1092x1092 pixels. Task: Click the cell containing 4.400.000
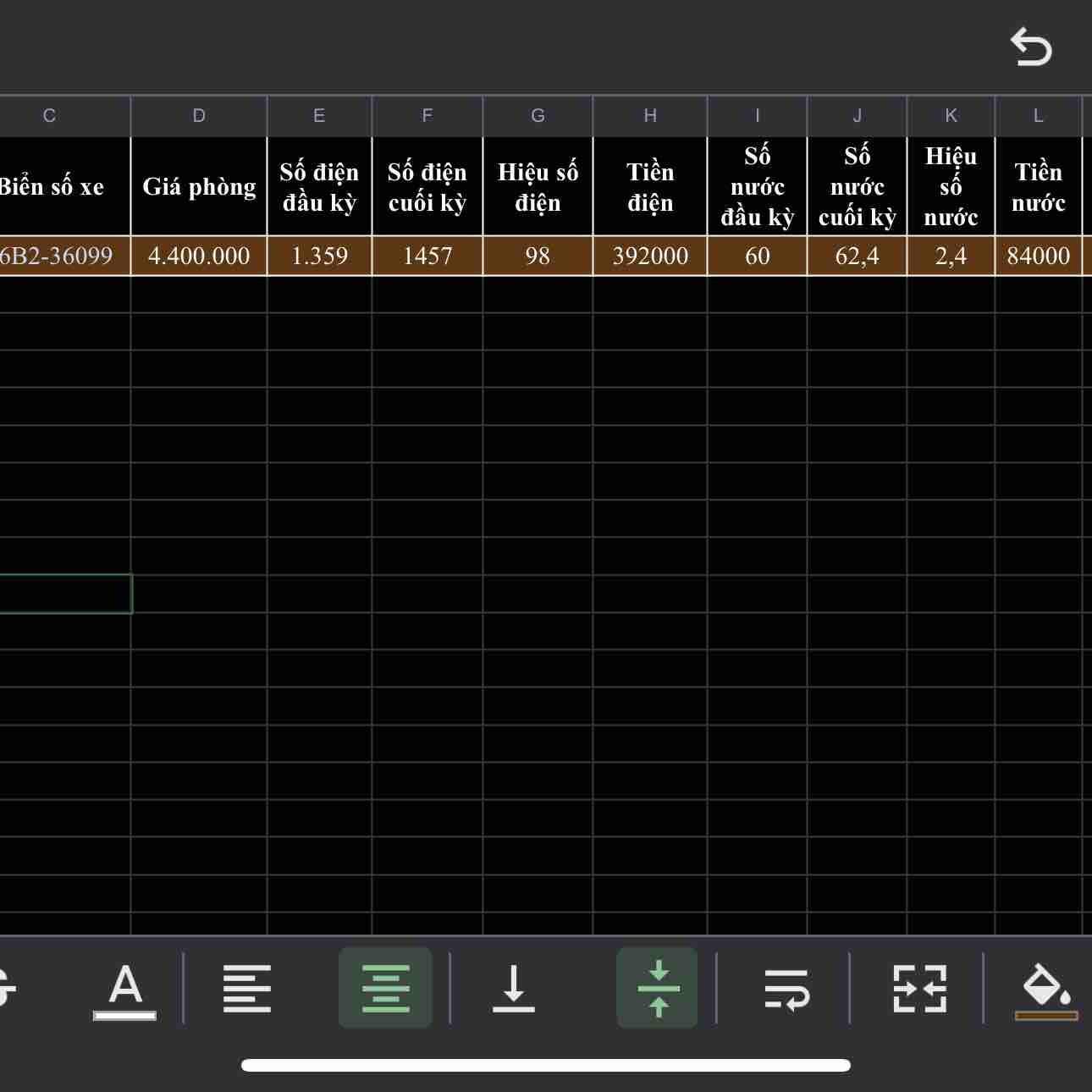point(199,256)
